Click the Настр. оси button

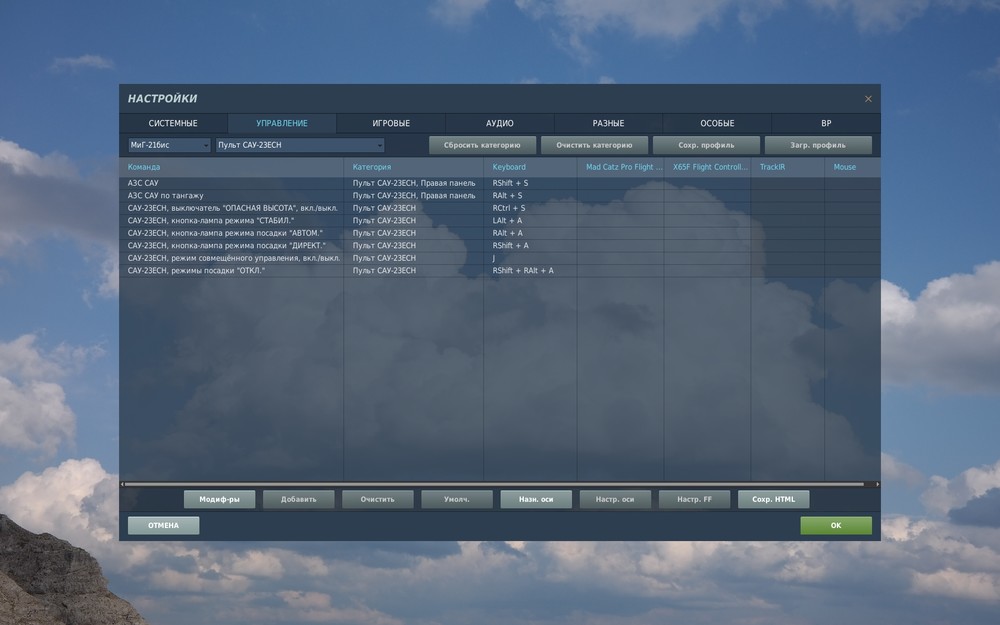tap(615, 499)
